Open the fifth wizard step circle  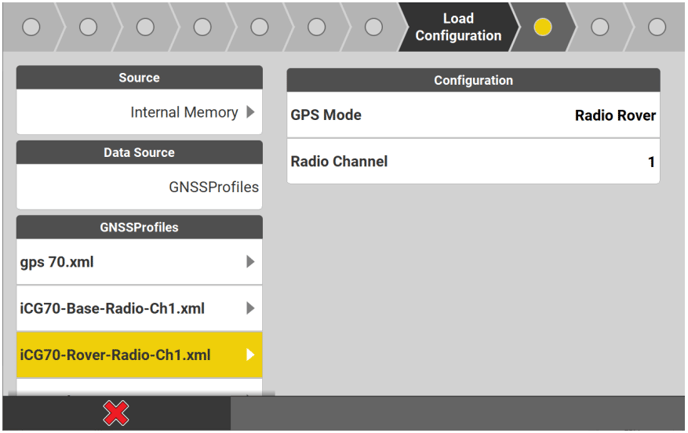click(259, 27)
